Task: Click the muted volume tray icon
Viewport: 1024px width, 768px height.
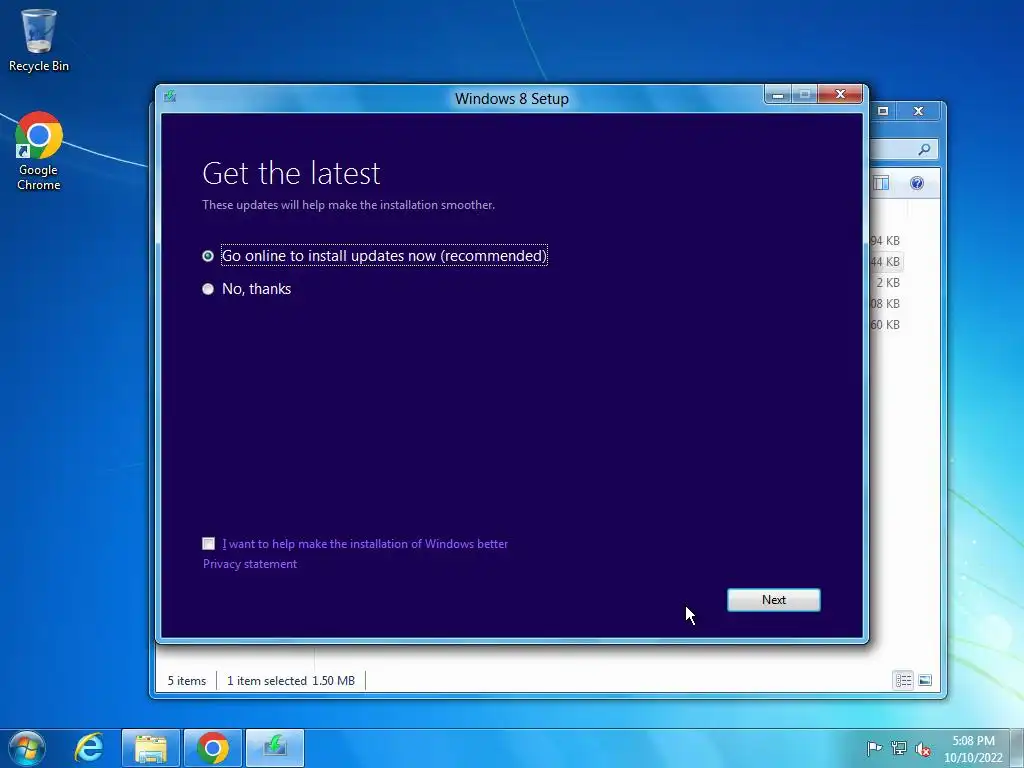Action: (x=923, y=749)
